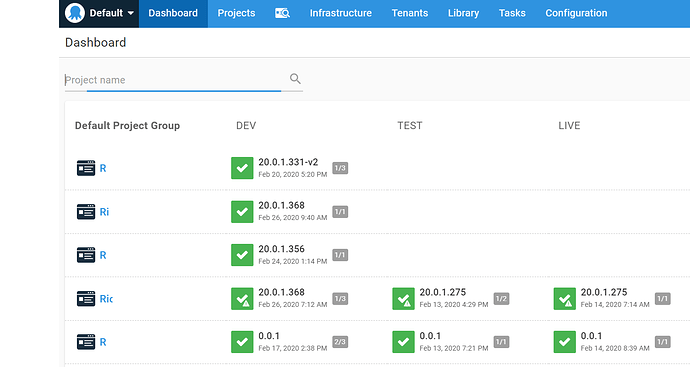This screenshot has height=367, width=690.
Task: Click success icon for the Feb 26 9:40 AM deployment
Action: 242,212
